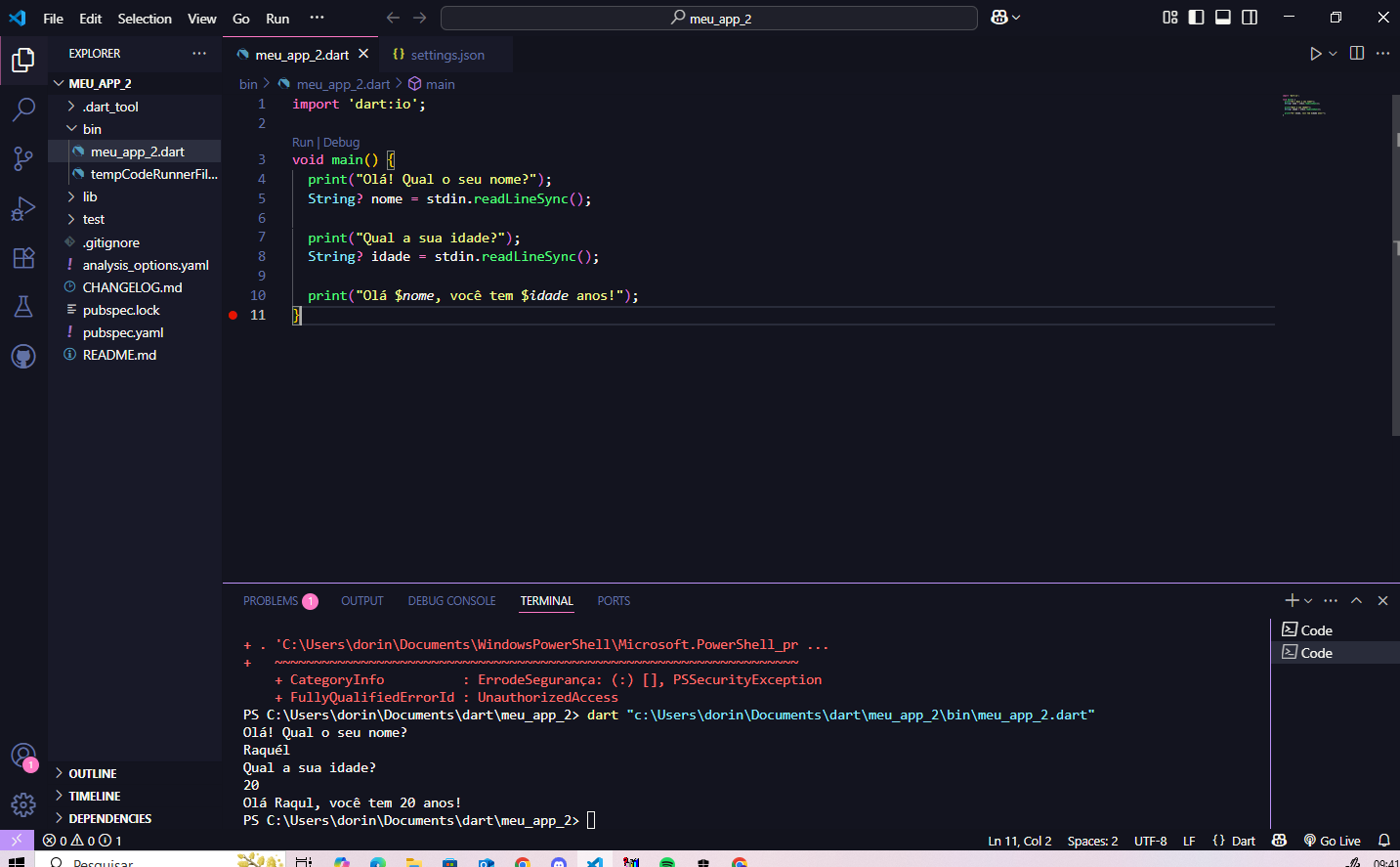The height and width of the screenshot is (867, 1400).
Task: Split the editor to the right
Action: (x=1357, y=54)
